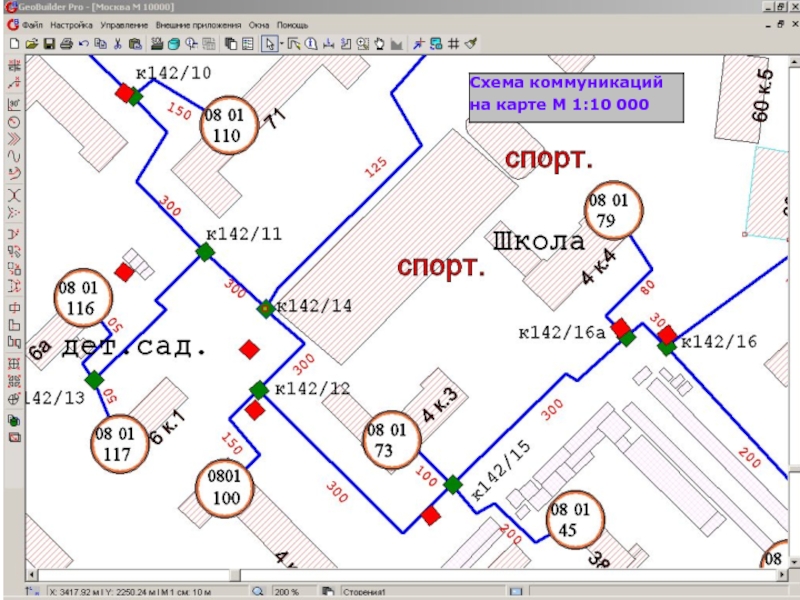This screenshot has height=600, width=800.
Task: Toggle the grid icon in the toolbar
Action: (x=453, y=44)
